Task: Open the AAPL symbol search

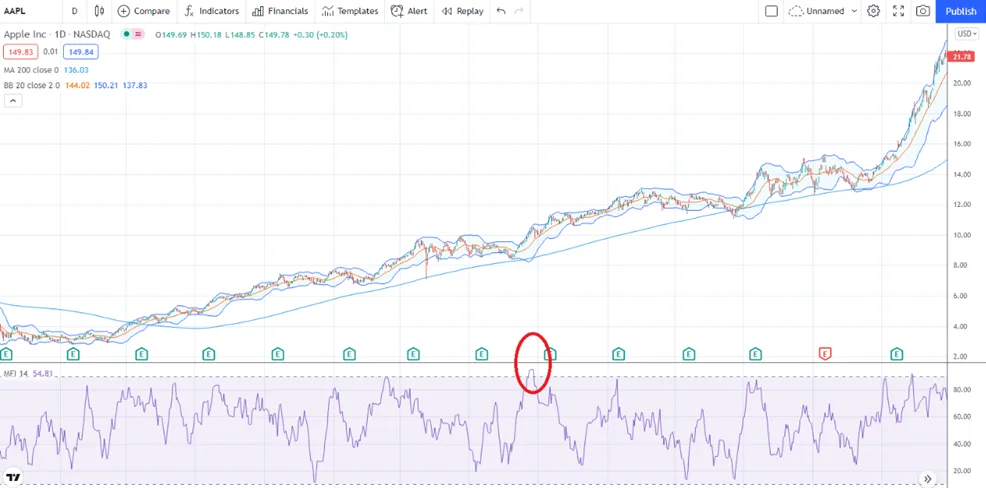Action: tap(16, 11)
